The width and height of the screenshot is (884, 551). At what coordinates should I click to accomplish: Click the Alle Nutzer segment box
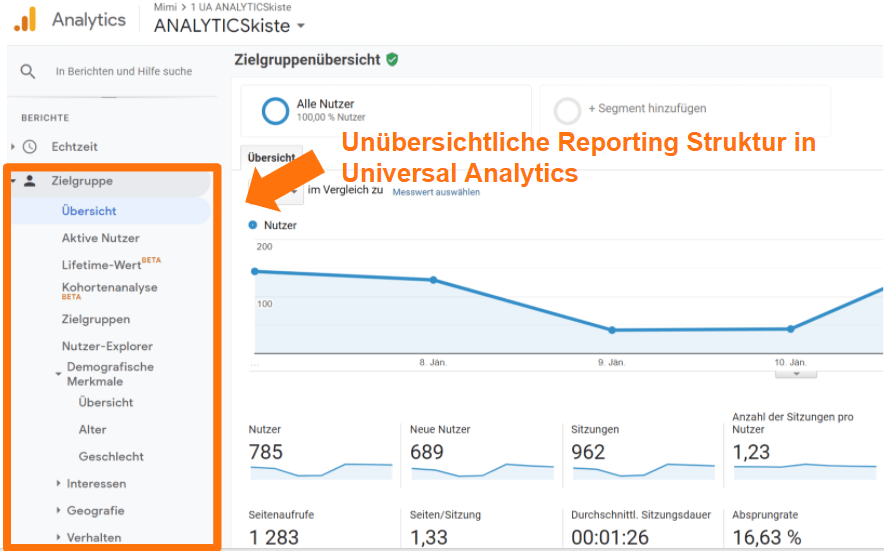pyautogui.click(x=386, y=111)
